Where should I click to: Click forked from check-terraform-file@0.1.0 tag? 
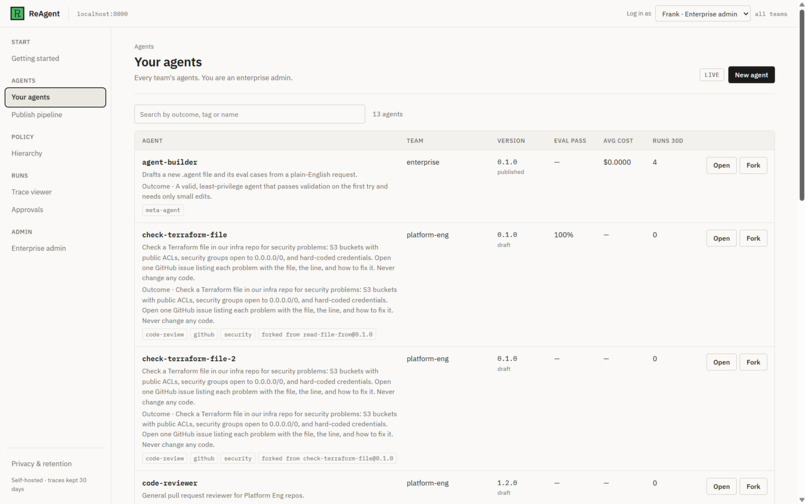click(x=327, y=458)
